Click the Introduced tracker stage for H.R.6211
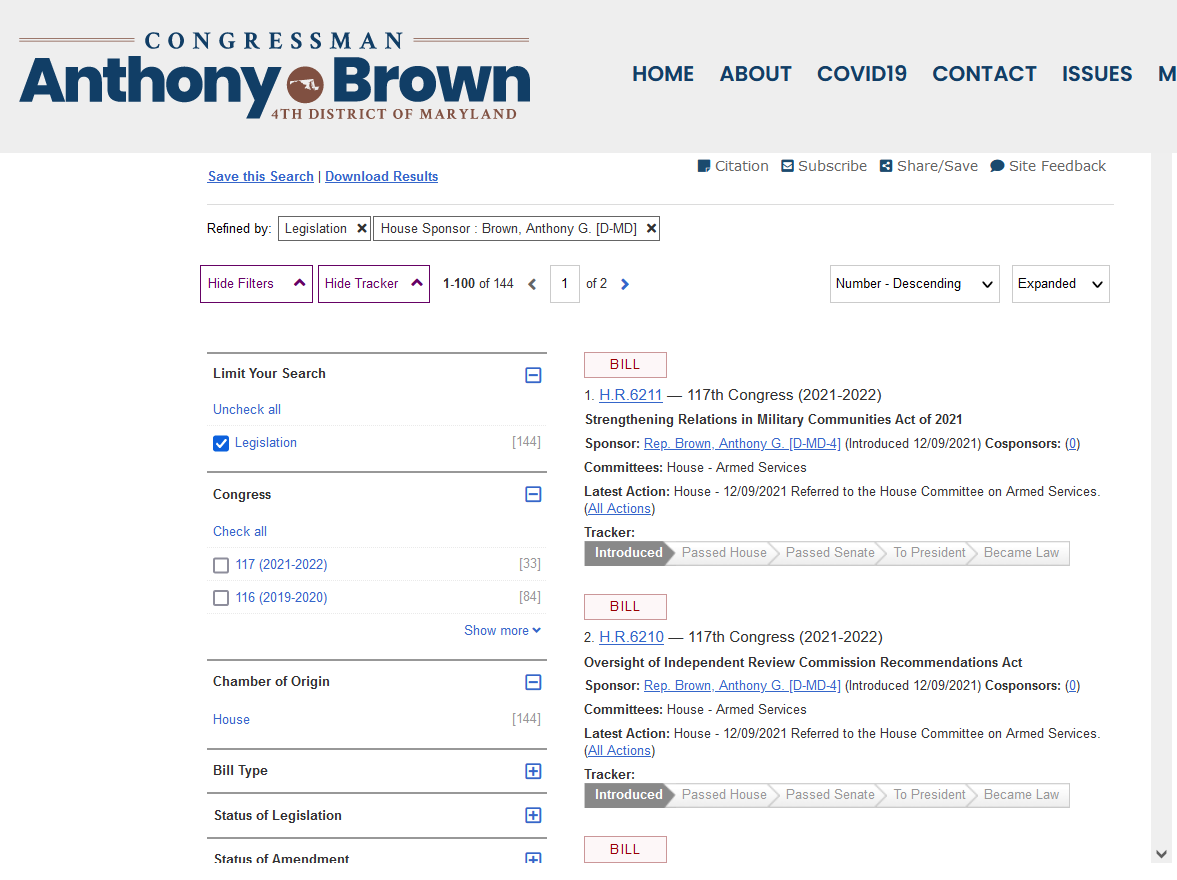1177x880 pixels. pos(628,553)
